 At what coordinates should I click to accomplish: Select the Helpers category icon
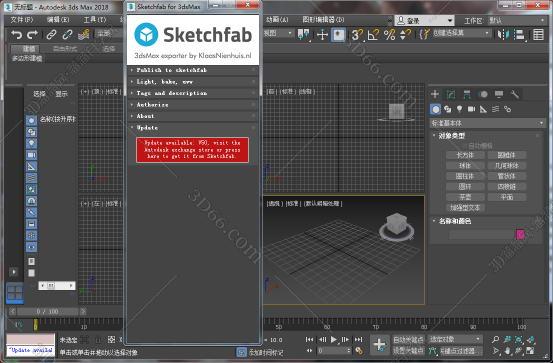point(484,109)
